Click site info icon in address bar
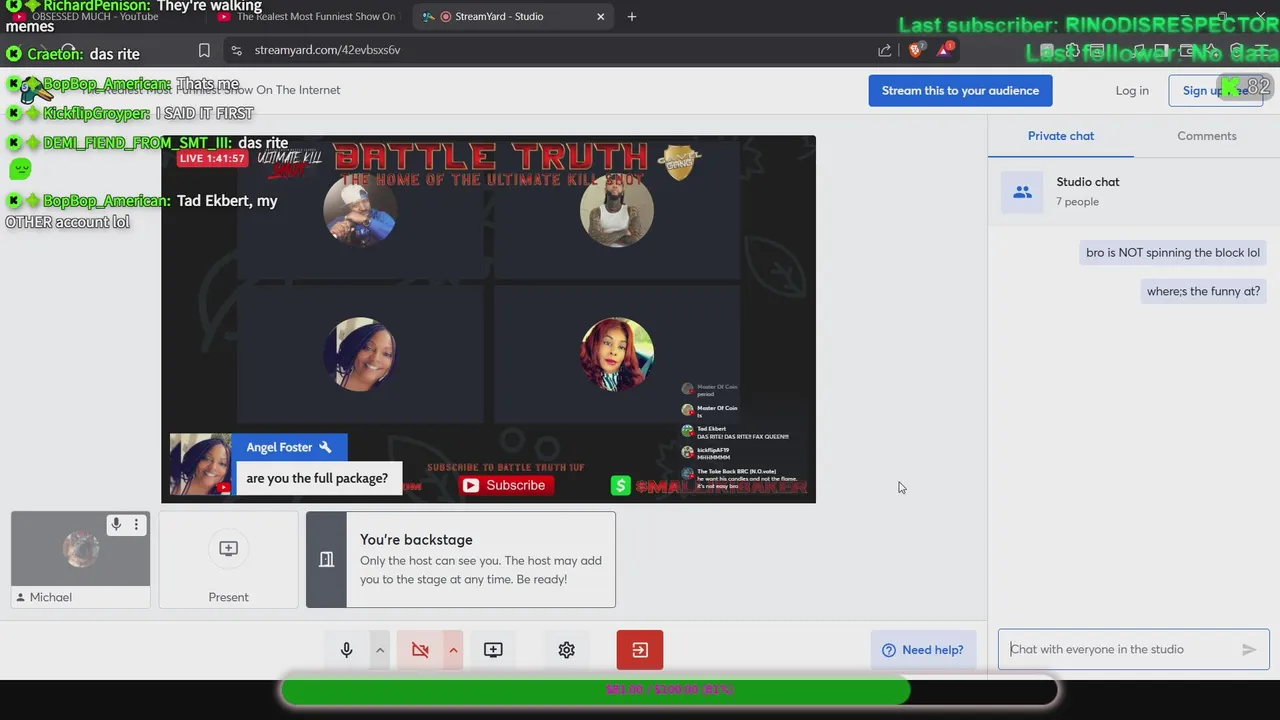 pyautogui.click(x=236, y=50)
